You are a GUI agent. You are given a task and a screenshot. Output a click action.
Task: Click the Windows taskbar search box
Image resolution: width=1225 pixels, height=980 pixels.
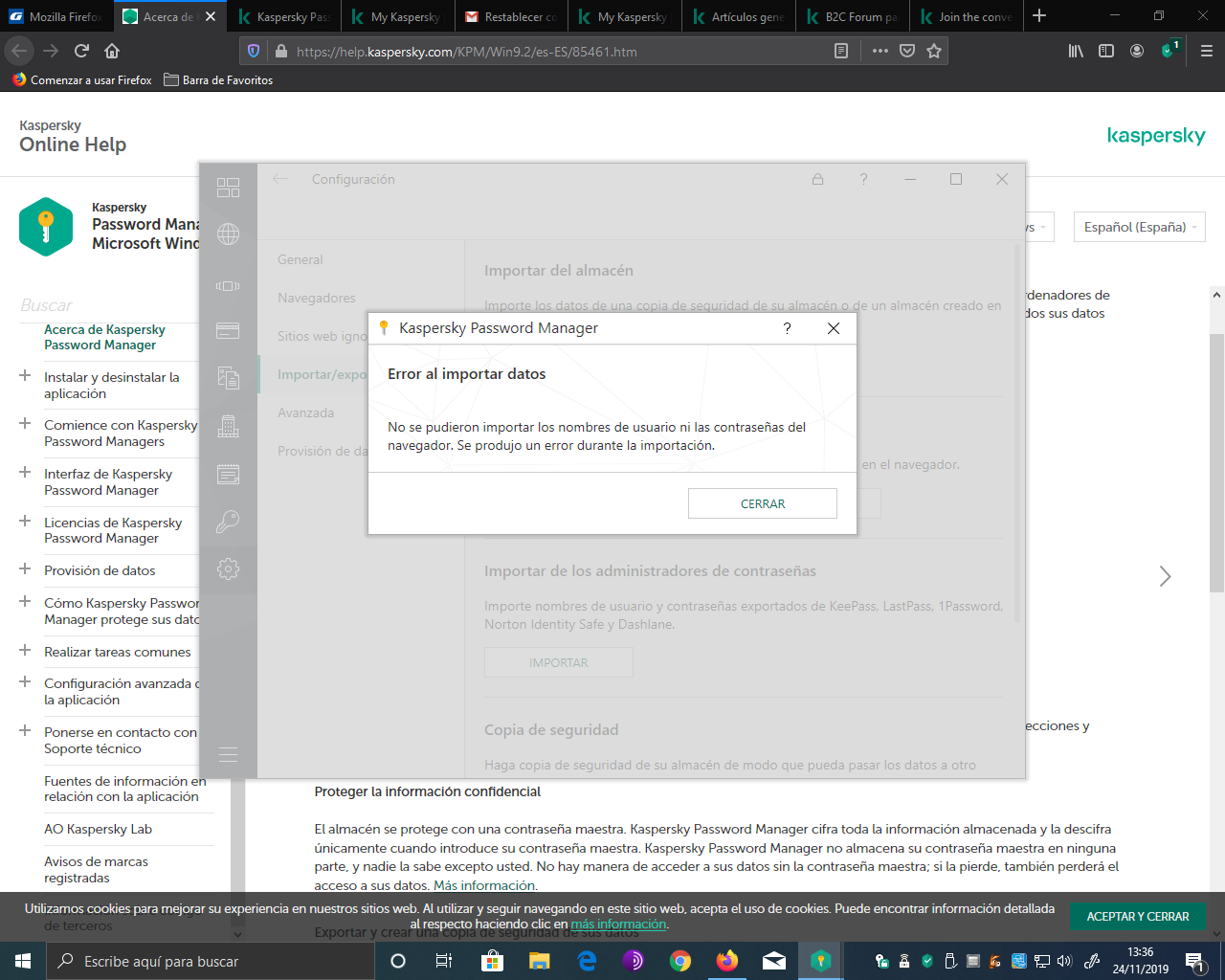click(x=209, y=961)
